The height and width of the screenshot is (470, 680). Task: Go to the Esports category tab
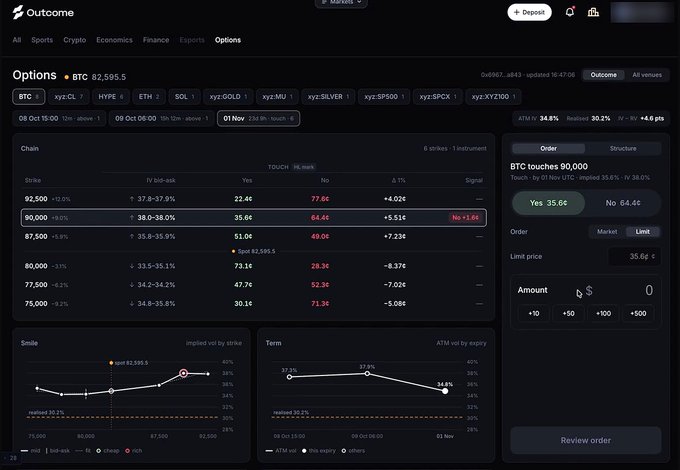coord(192,40)
